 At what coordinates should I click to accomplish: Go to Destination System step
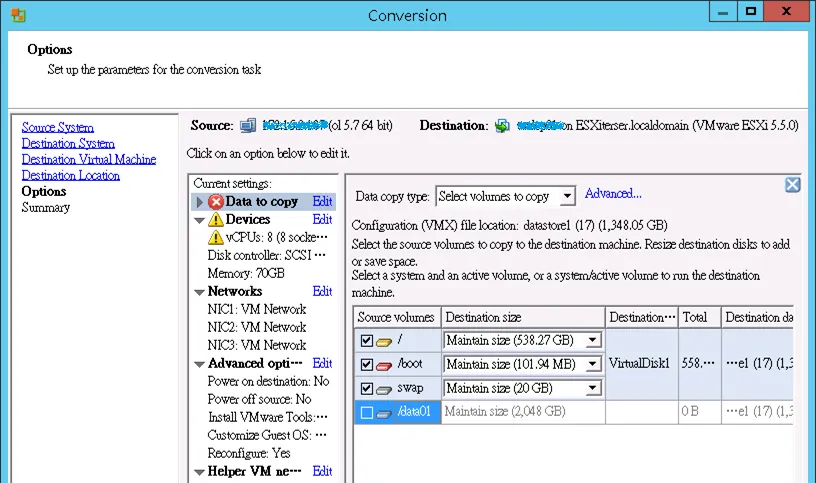68,144
